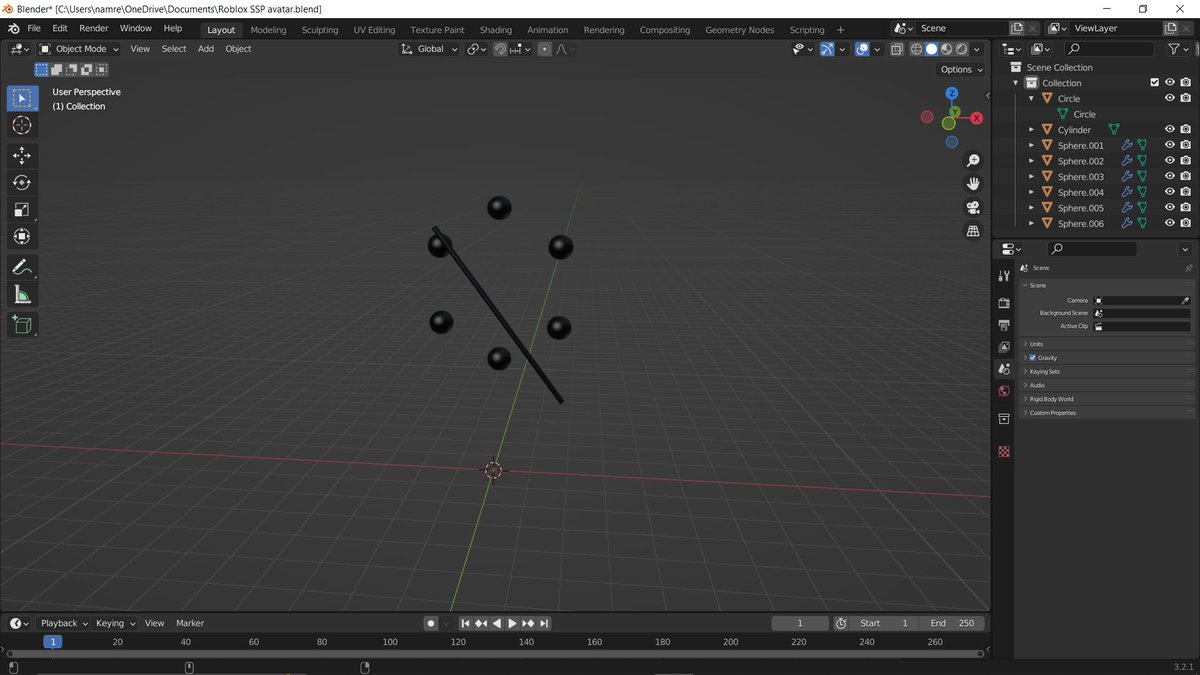Screen dimensions: 1200x675
Task: Open the viewport Add menu
Action: 206,49
